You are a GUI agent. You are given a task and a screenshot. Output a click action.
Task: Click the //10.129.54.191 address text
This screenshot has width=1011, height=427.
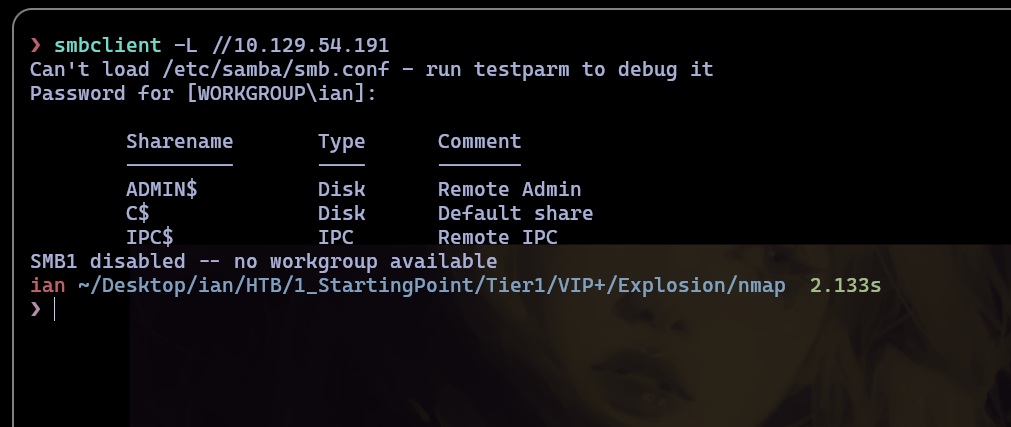(300, 45)
